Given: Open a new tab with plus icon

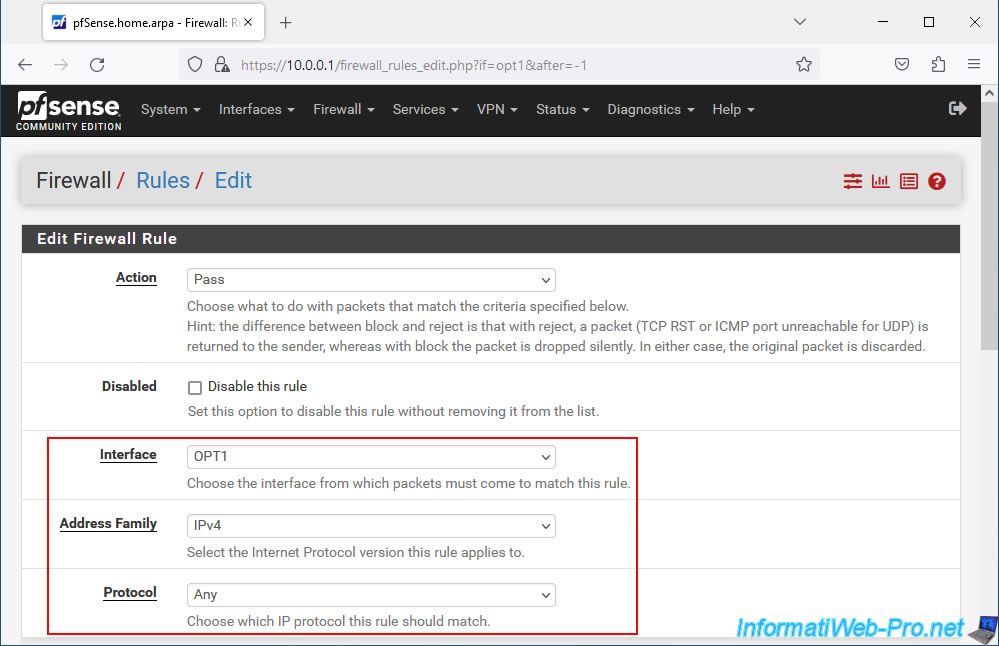Looking at the screenshot, I should [285, 23].
